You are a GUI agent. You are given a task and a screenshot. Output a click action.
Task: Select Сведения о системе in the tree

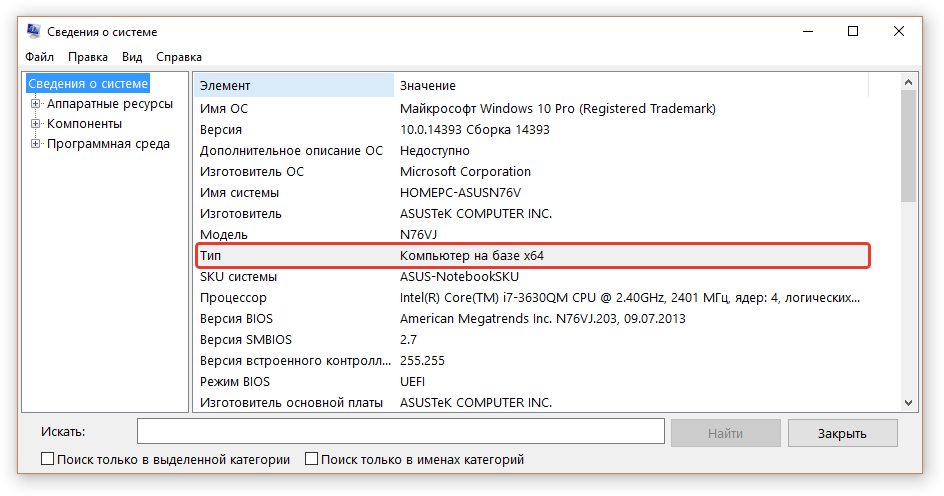[88, 84]
